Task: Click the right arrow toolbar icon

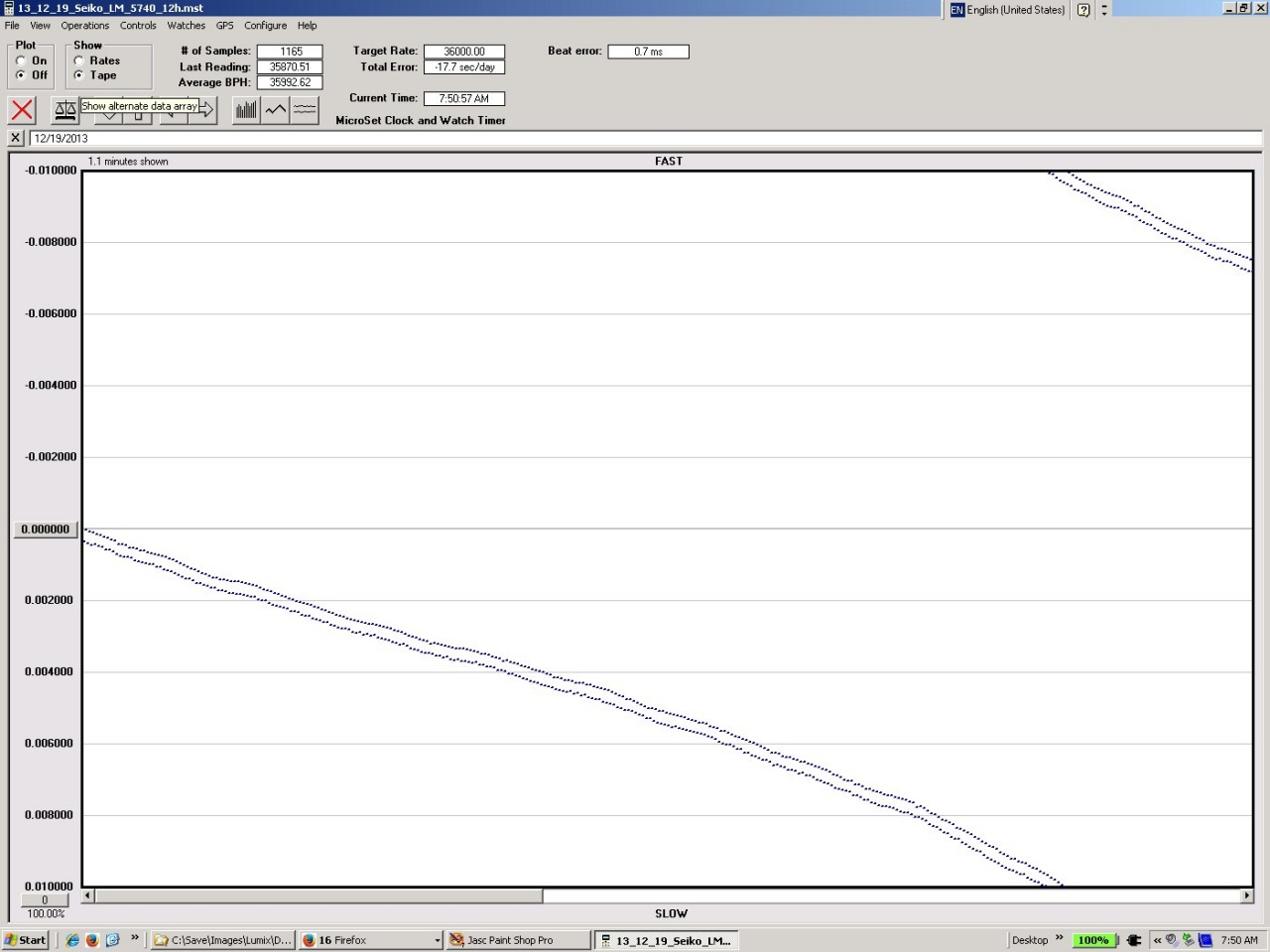Action: 205,112
